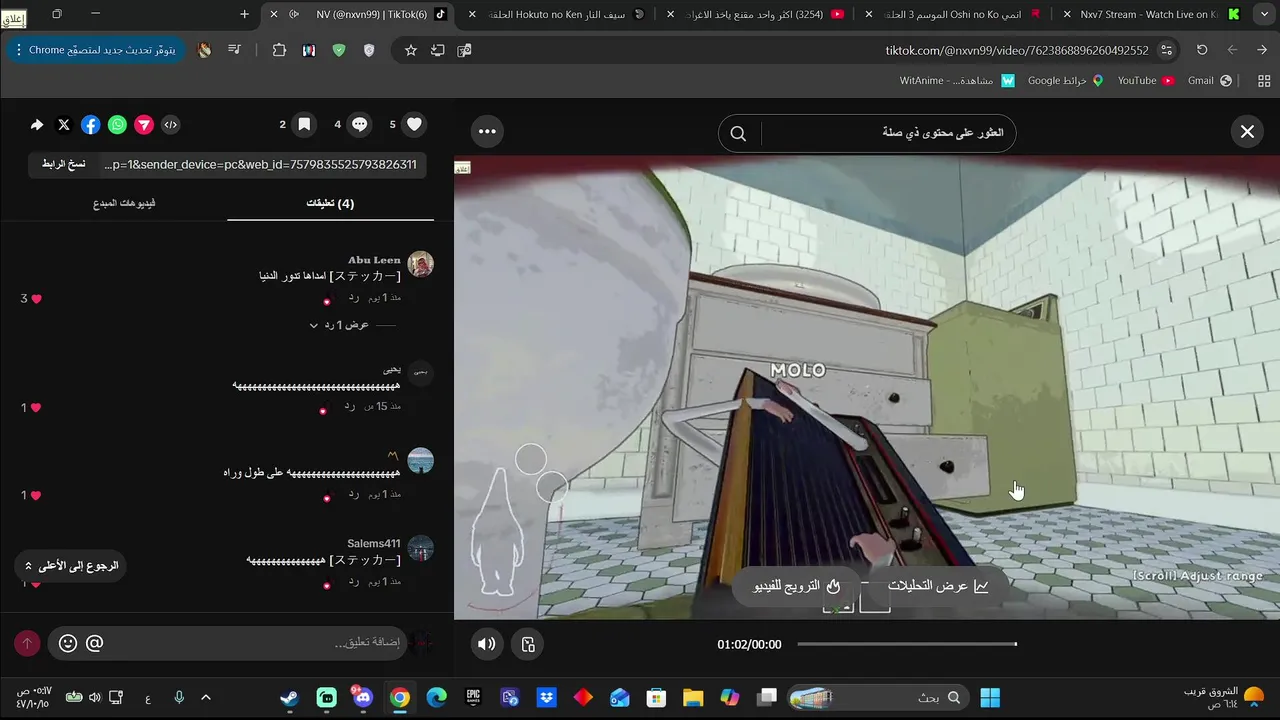Open taskbar search box بحث
The height and width of the screenshot is (720, 1280).
[878, 698]
